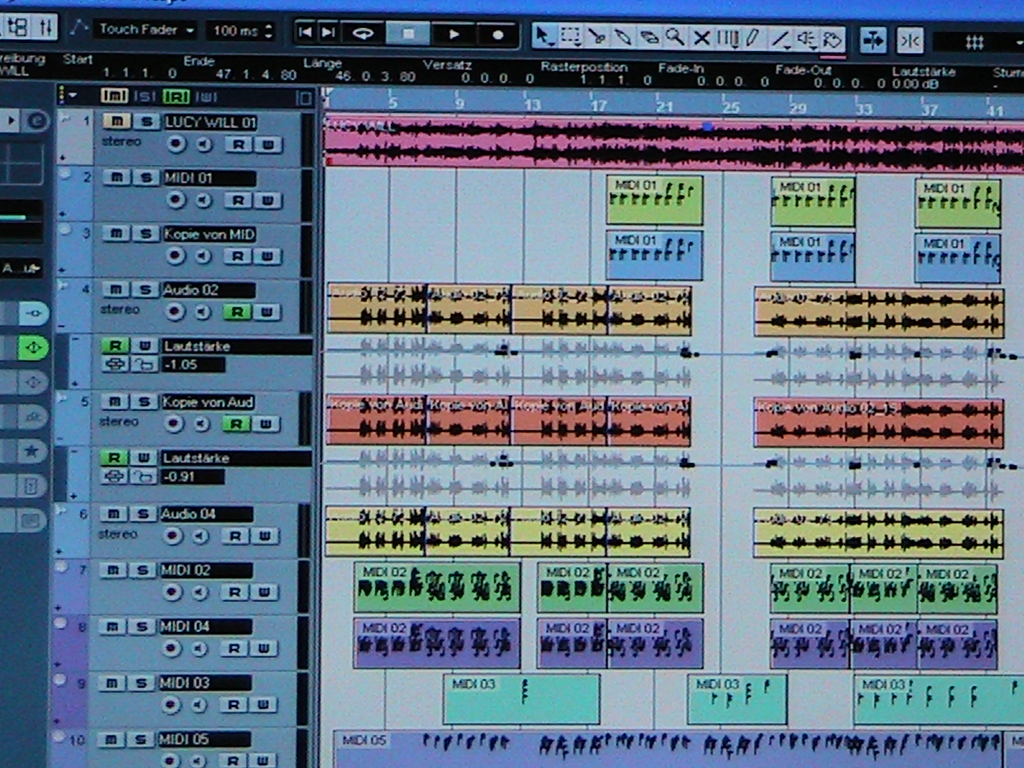
Task: Select the Object Selection arrow tool
Action: click(543, 37)
